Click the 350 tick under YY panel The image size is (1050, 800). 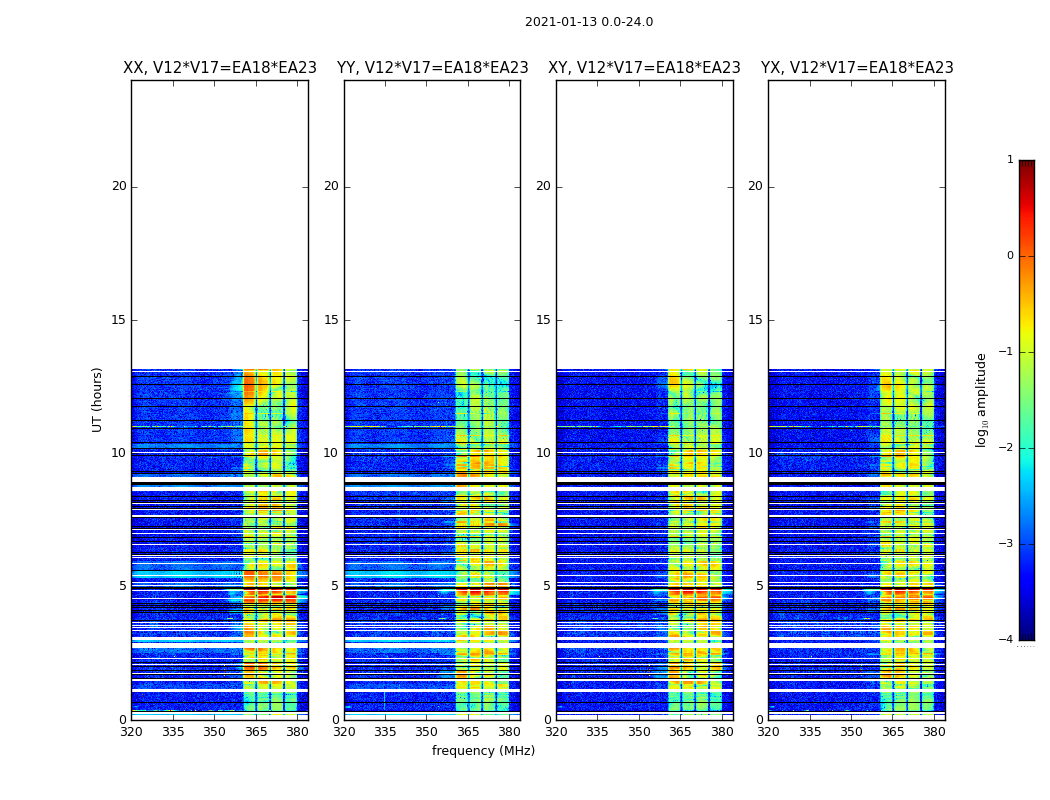pos(427,732)
